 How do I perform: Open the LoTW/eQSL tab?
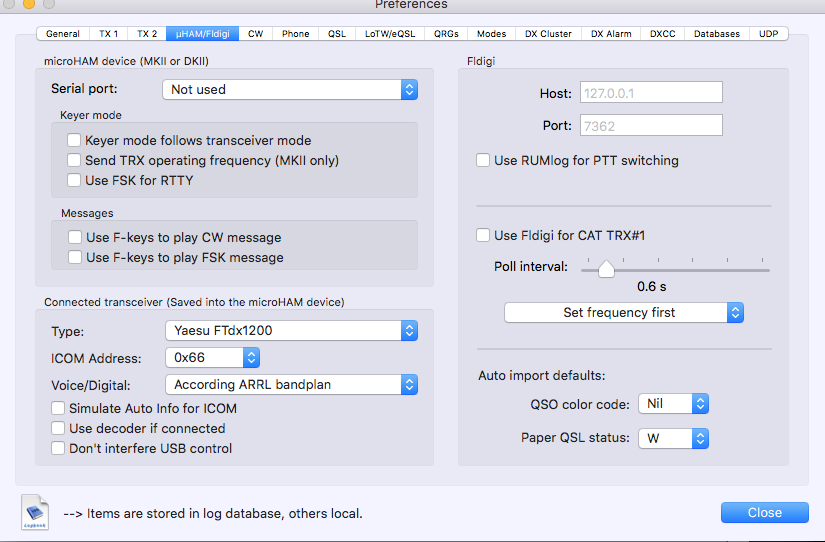click(387, 34)
